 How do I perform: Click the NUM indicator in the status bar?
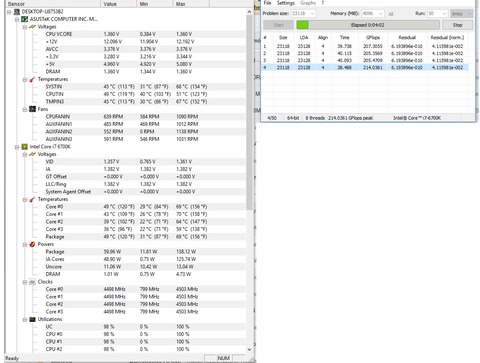223,358
